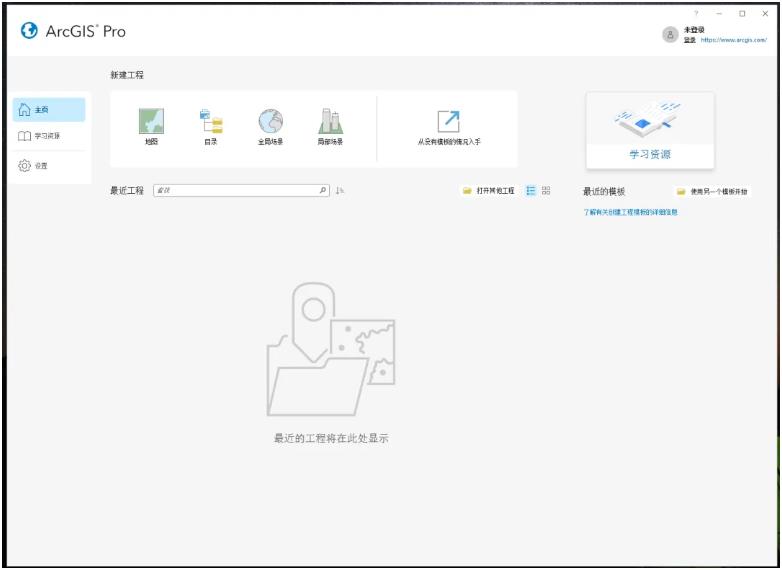782x570 pixels.
Task: Start without a template (从没有模板的情况入手)
Action: pos(449,128)
